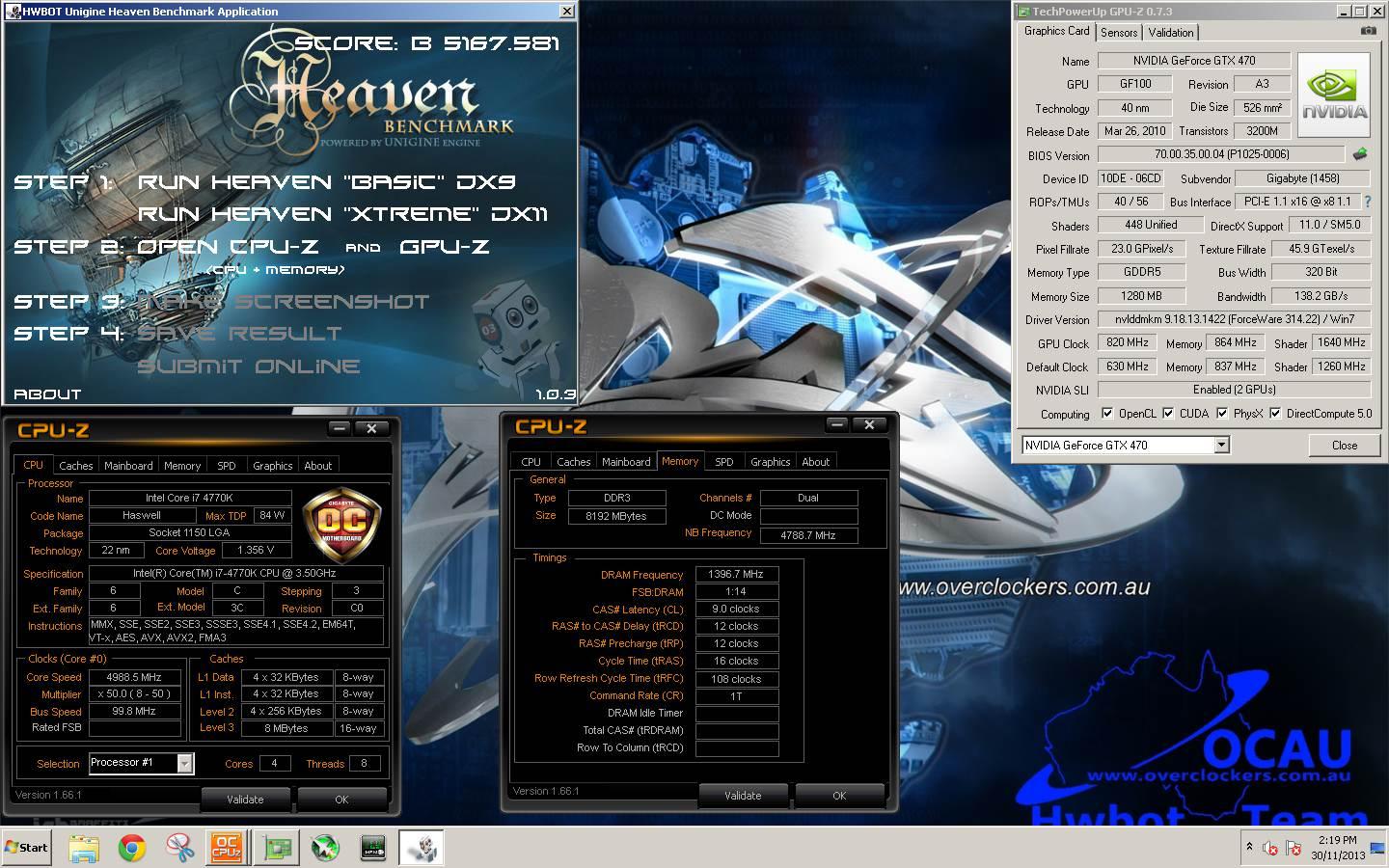1389x868 pixels.
Task: Run Heaven "Xtreme" DX11 benchmark
Action: (x=343, y=214)
